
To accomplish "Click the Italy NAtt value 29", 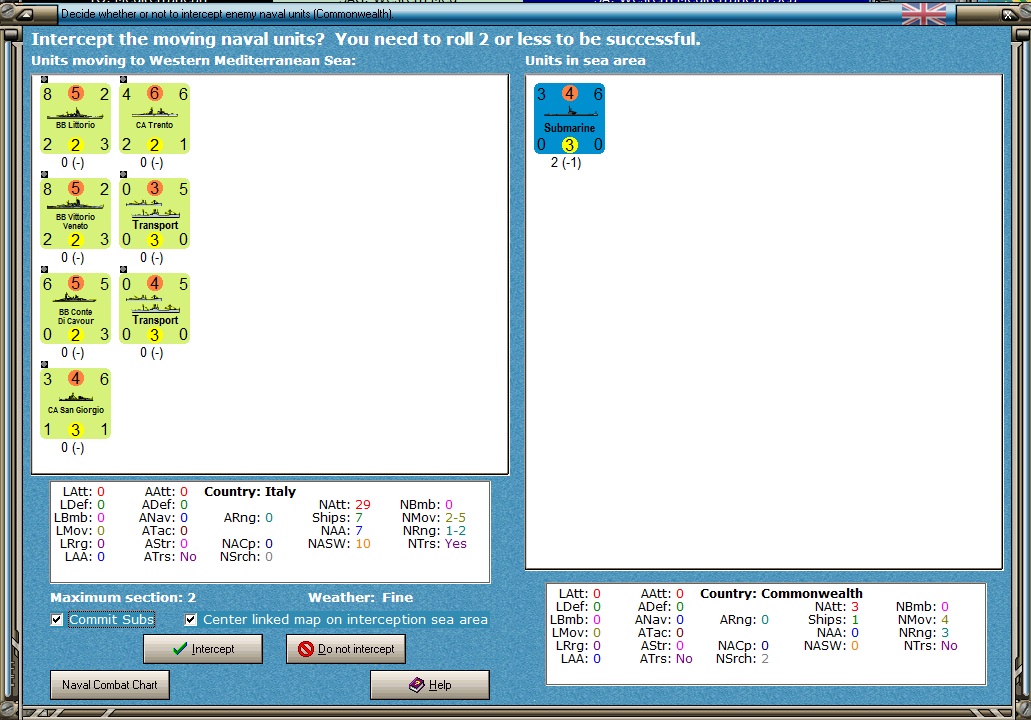I will tap(363, 505).
